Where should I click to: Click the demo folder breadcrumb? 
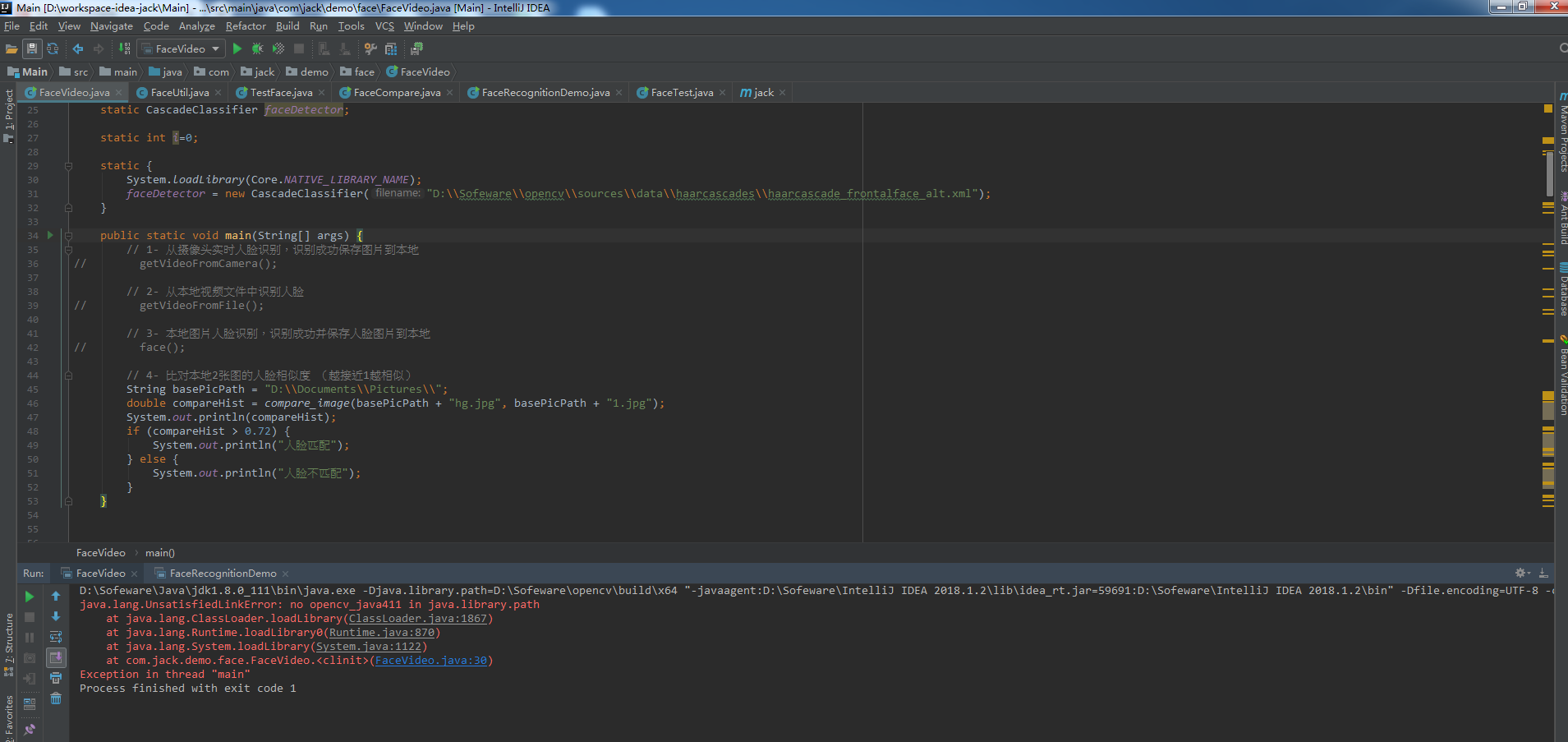click(x=307, y=72)
